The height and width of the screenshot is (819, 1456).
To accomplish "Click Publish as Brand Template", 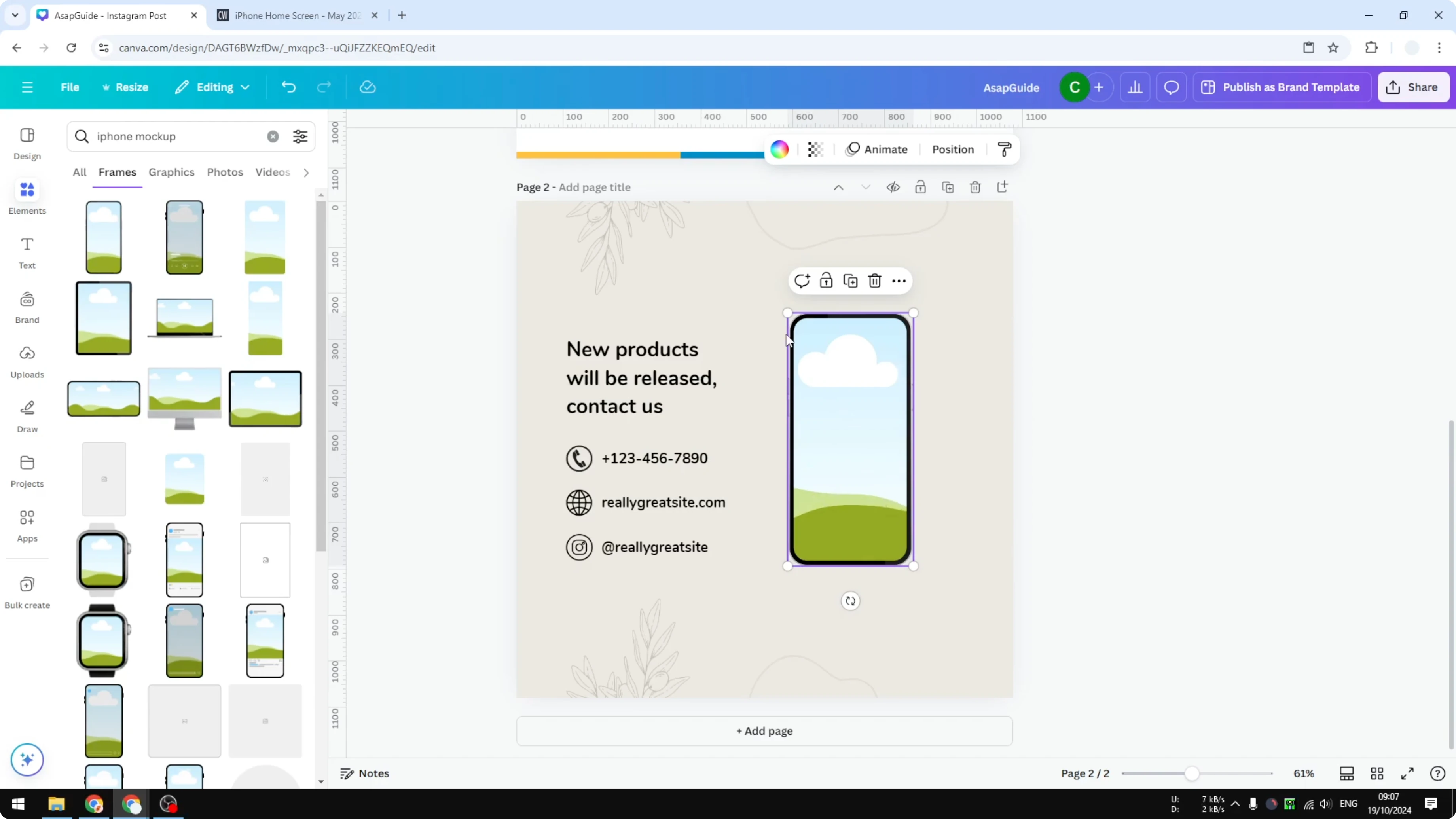I will click(1282, 87).
